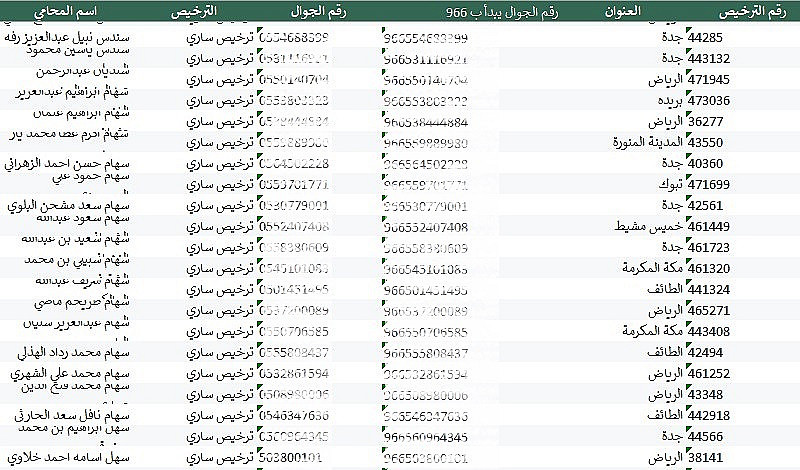Select the اسم المحامي column header

point(65,12)
